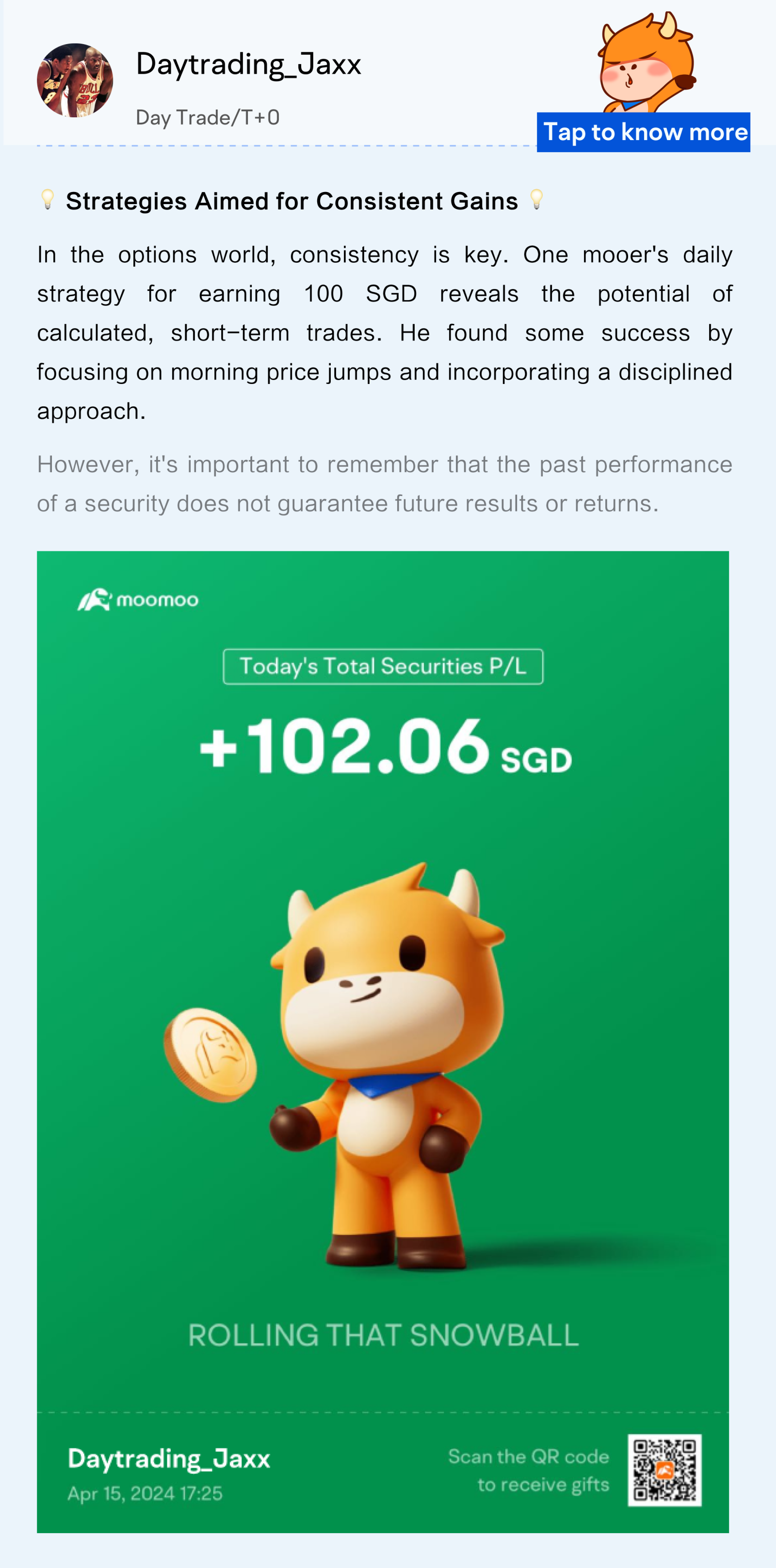Tap the +102.06 SGD profit figure
776x1568 pixels.
385,746
